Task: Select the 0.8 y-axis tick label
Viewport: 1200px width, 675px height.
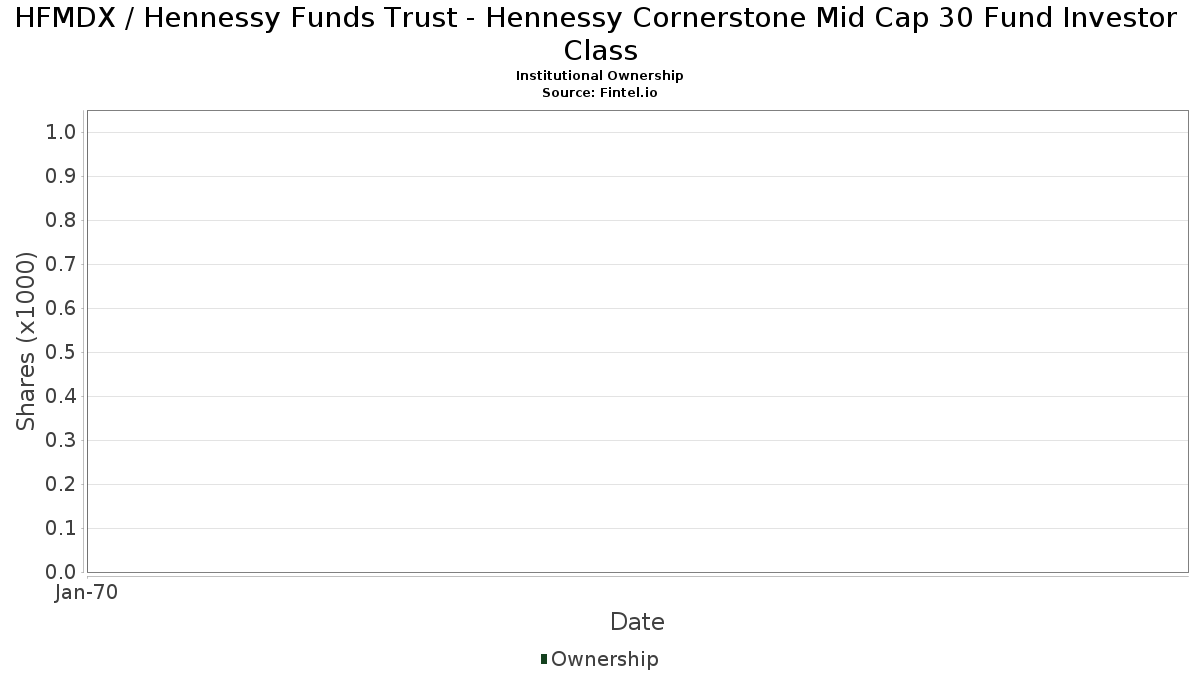Action: (61, 221)
